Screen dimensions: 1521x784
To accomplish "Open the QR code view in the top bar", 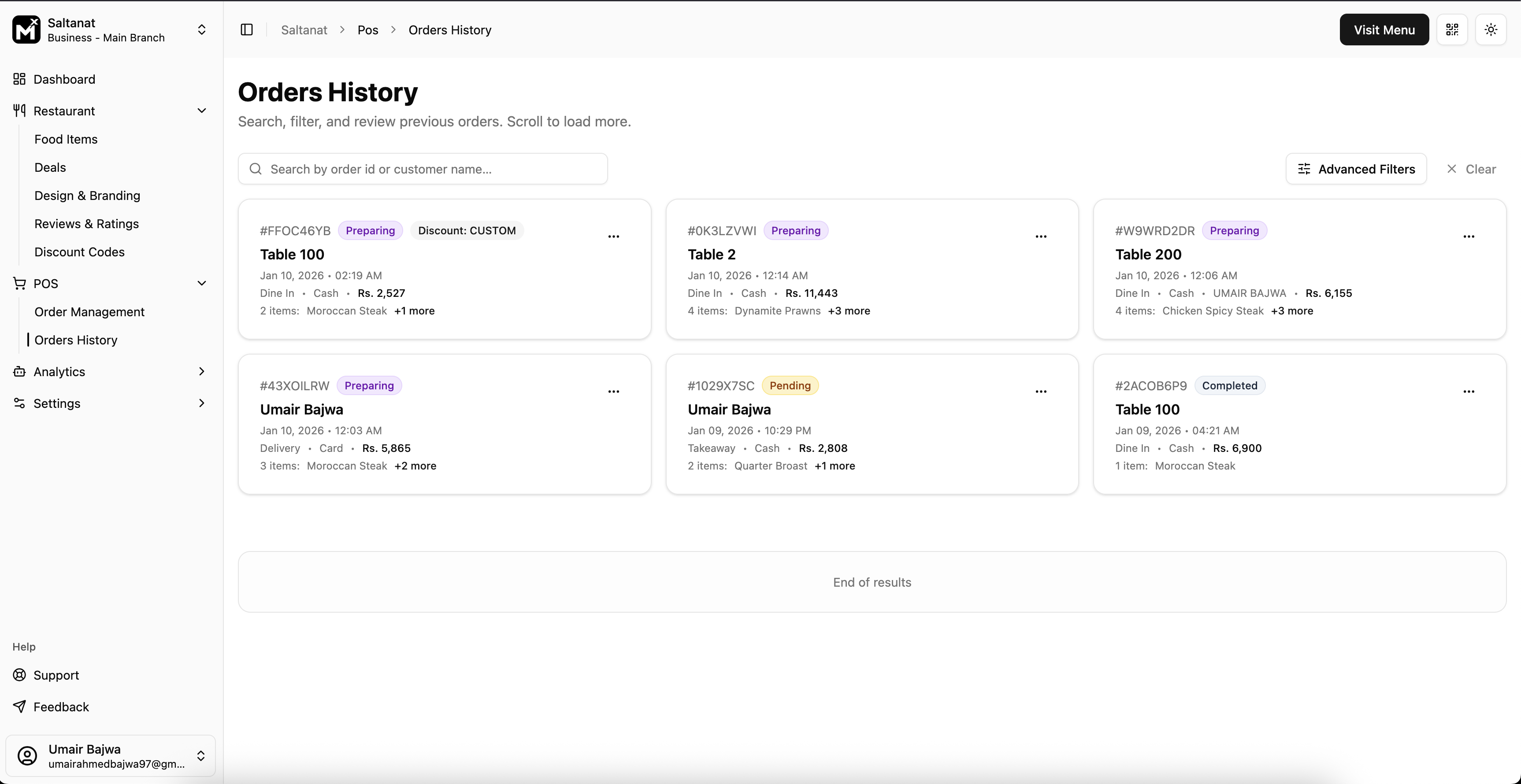I will [x=1452, y=30].
